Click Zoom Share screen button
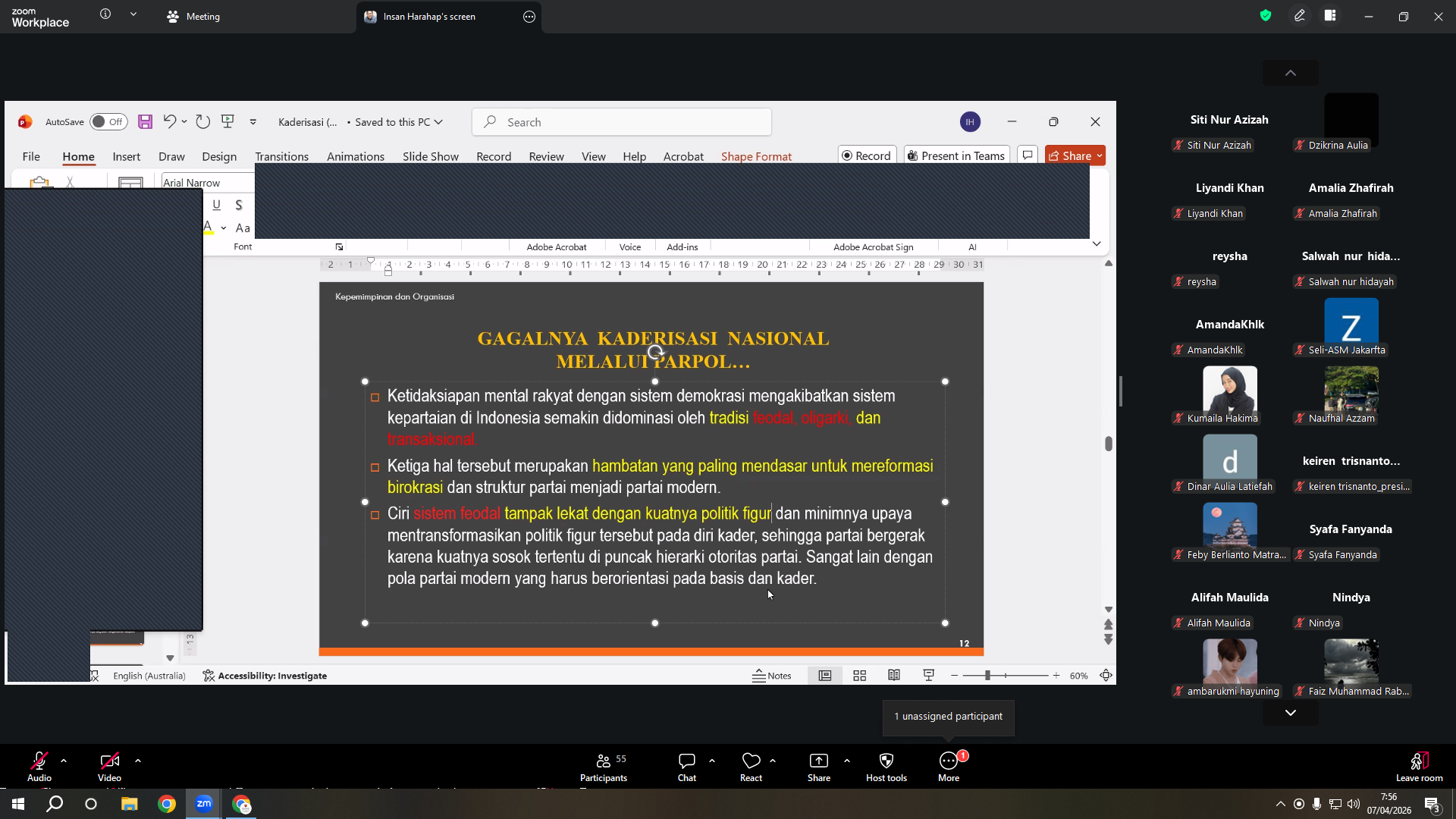This screenshot has height=819, width=1456. (819, 767)
